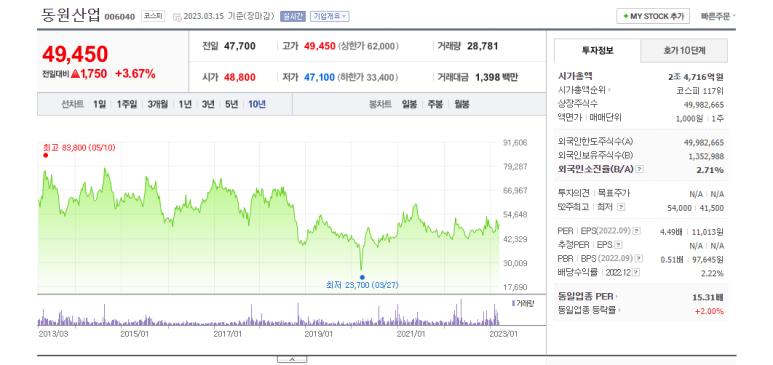Switch to the 호가10단계 tab
Viewport: 773px width, 365px height.
(x=684, y=50)
